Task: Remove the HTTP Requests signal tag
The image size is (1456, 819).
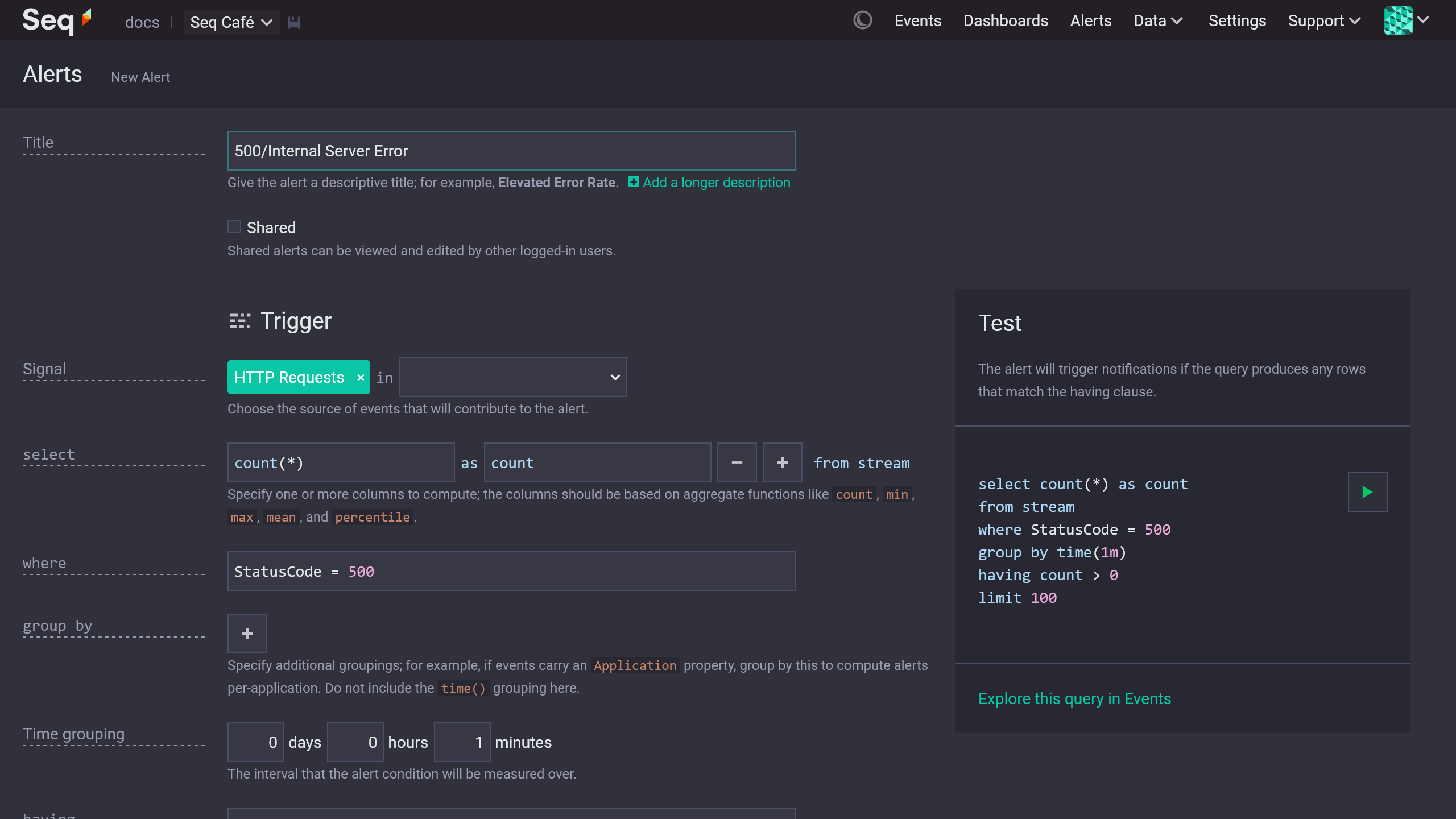Action: point(361,378)
